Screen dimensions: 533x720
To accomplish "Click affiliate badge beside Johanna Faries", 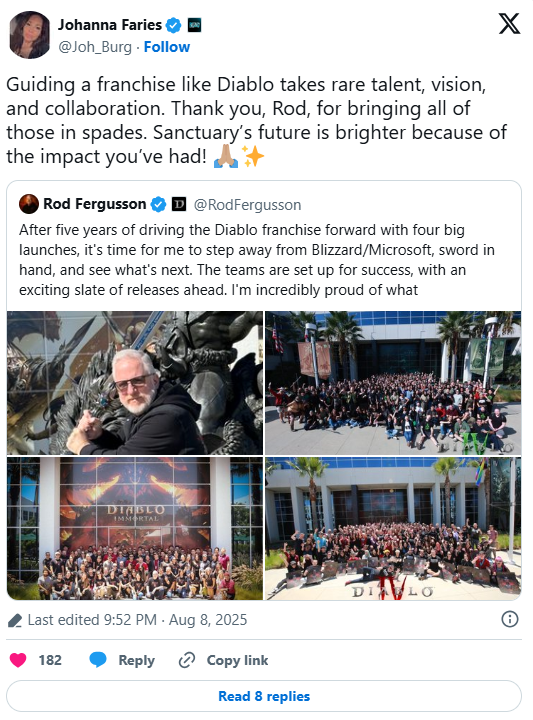I will point(195,25).
